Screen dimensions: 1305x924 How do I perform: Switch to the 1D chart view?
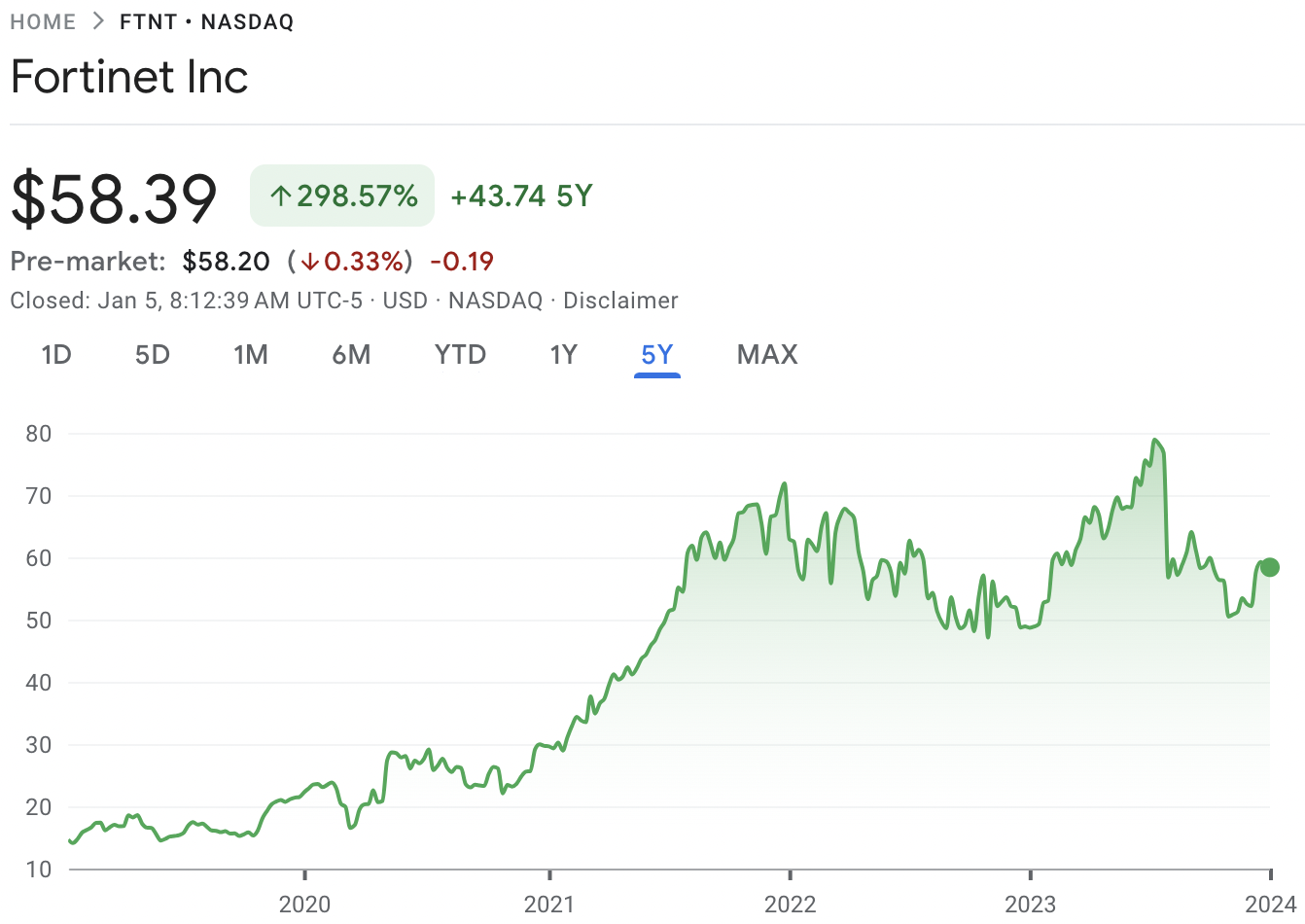pyautogui.click(x=55, y=355)
